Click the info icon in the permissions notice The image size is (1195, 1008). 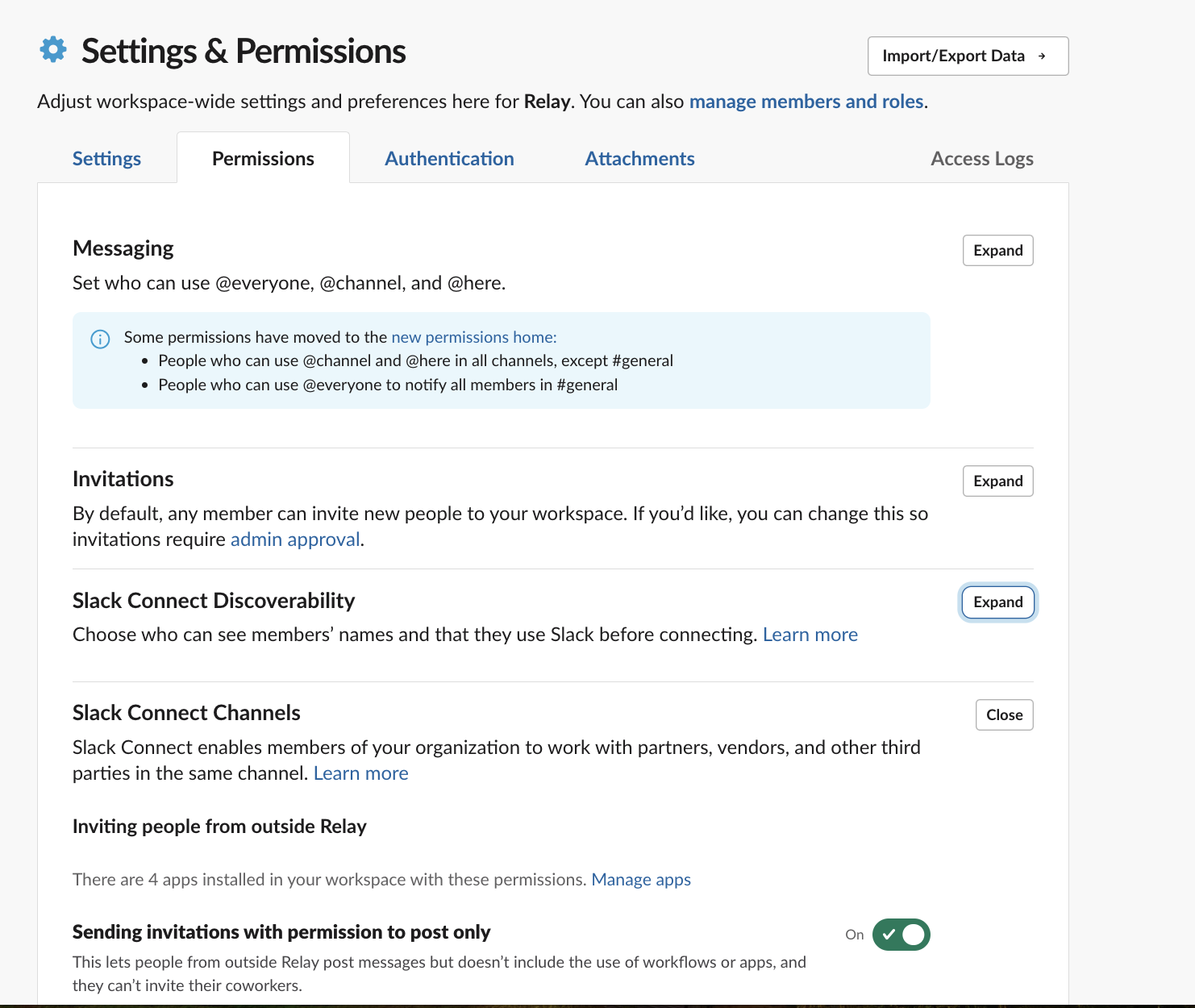pyautogui.click(x=100, y=339)
